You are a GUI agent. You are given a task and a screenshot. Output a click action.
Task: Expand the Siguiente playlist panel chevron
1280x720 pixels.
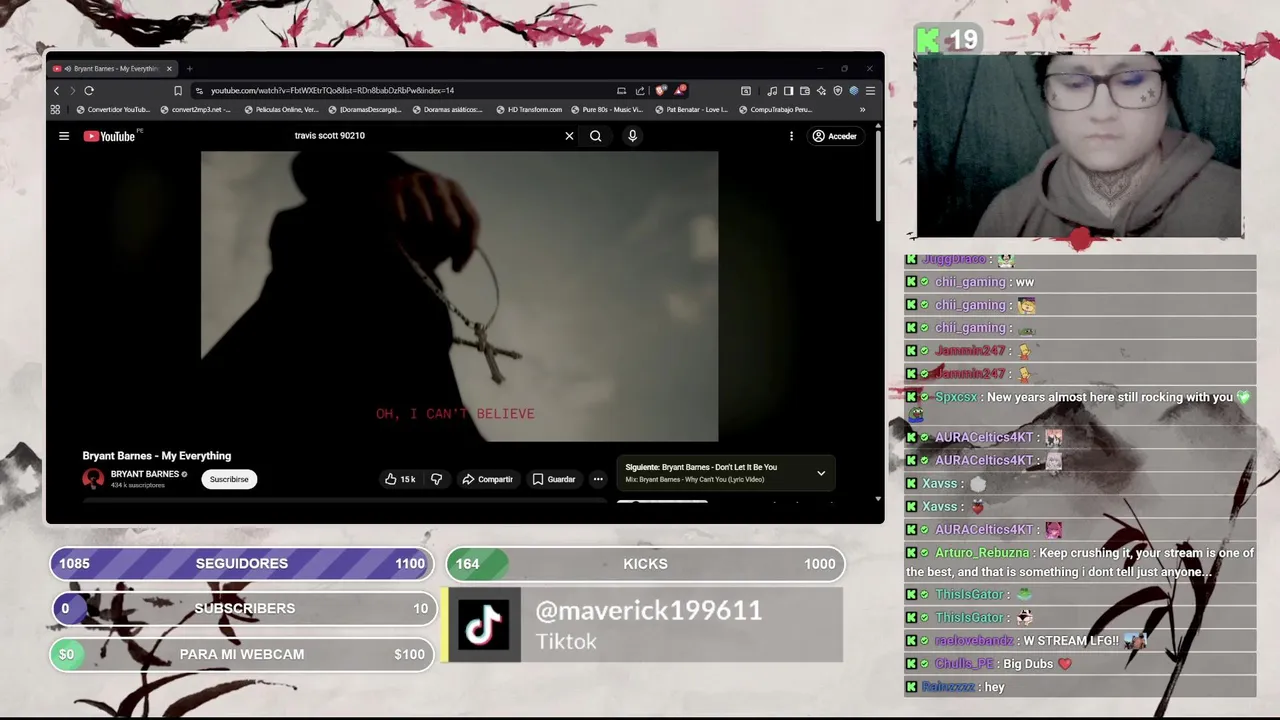pyautogui.click(x=821, y=473)
